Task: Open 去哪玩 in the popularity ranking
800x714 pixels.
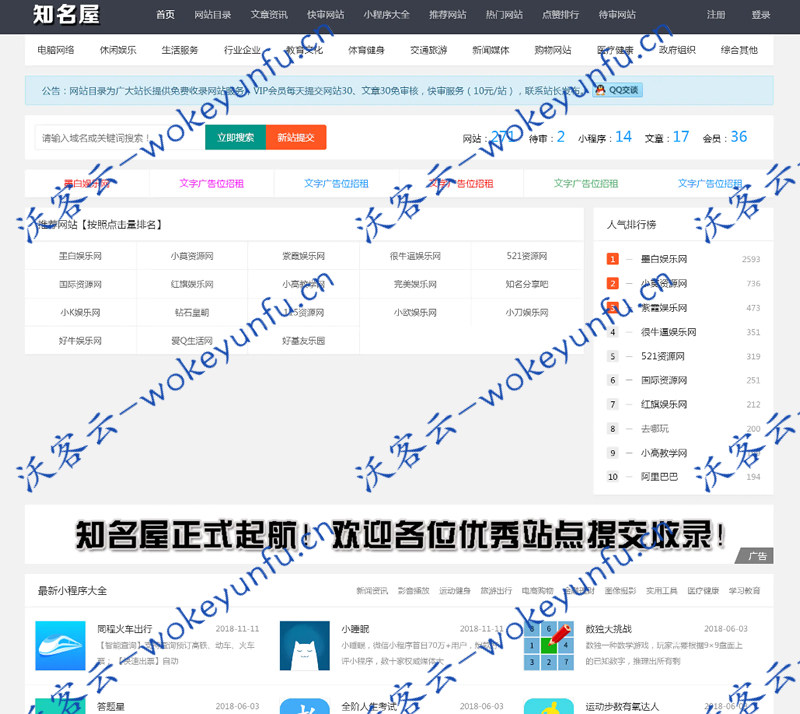Action: [655, 429]
